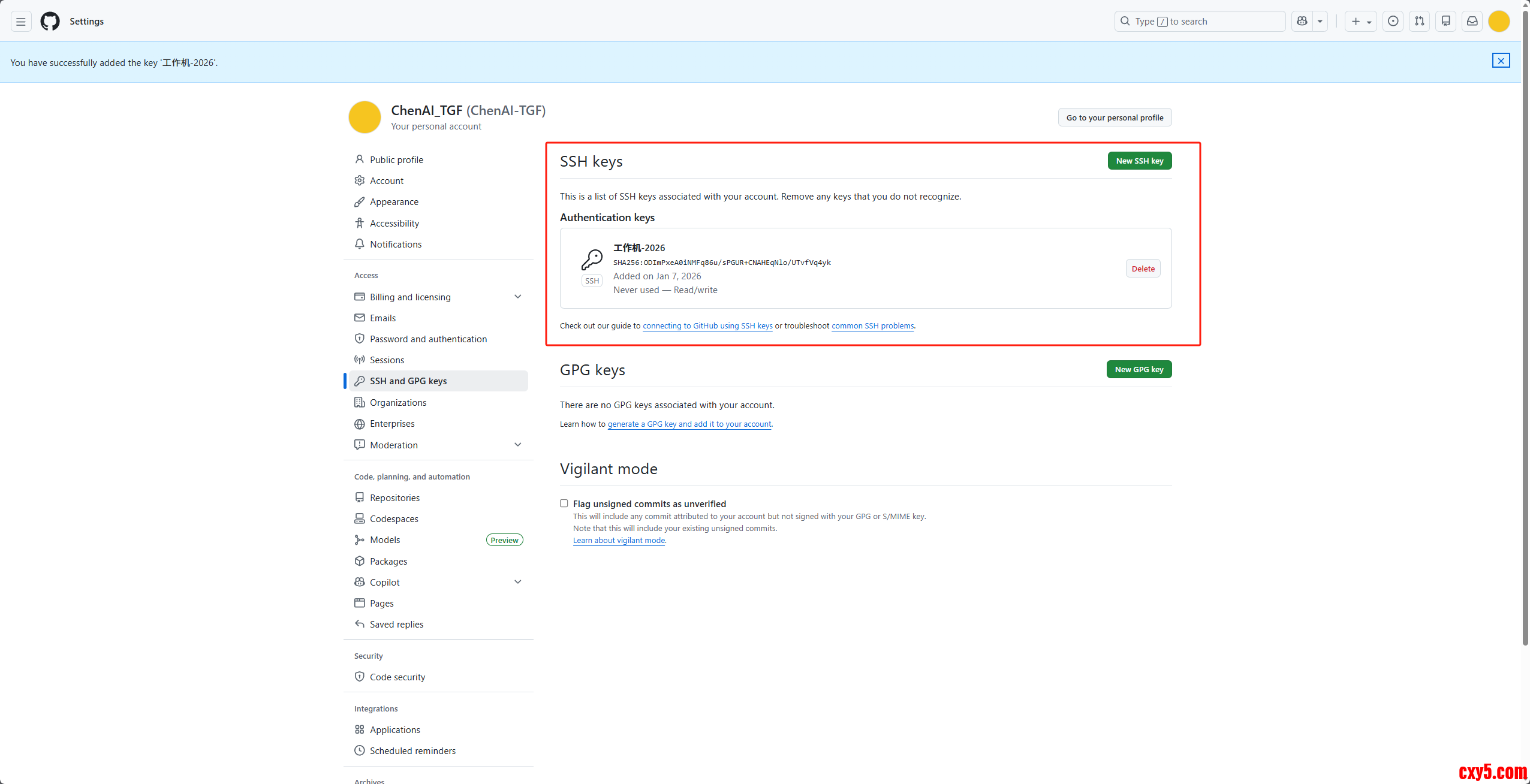
Task: Enable Flag unsigned commits as unverified
Action: [564, 503]
